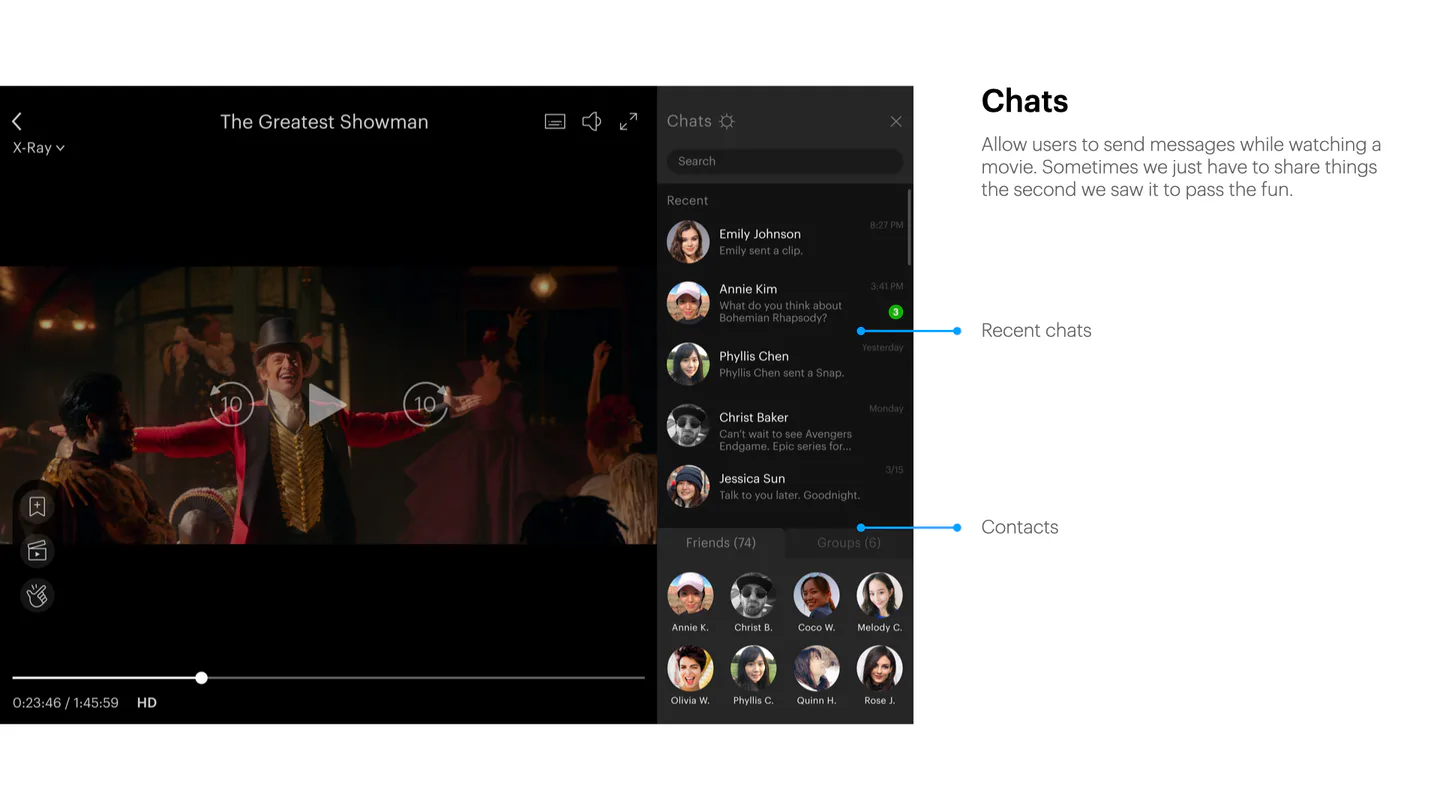Switch to the Groups (6) tab

849,543
